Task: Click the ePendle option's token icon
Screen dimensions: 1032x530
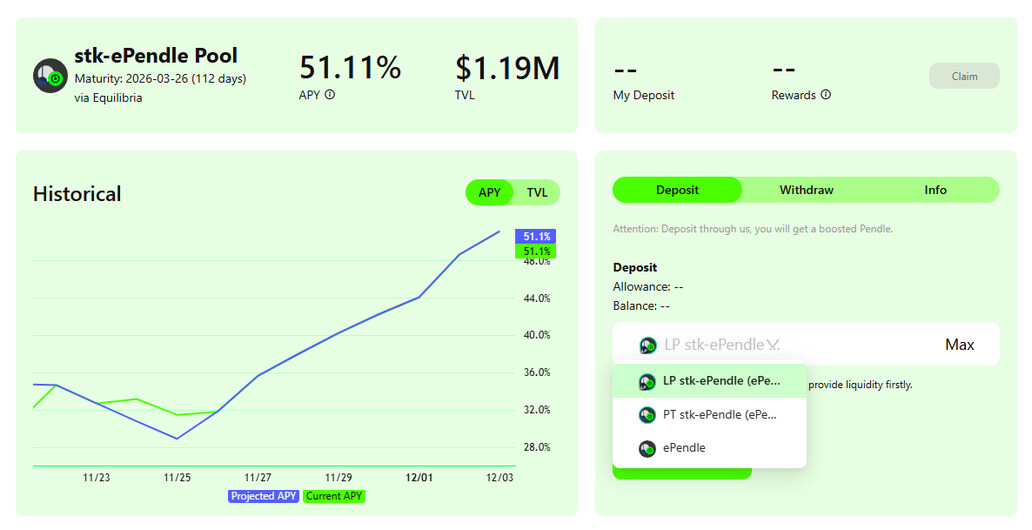Action: 647,448
